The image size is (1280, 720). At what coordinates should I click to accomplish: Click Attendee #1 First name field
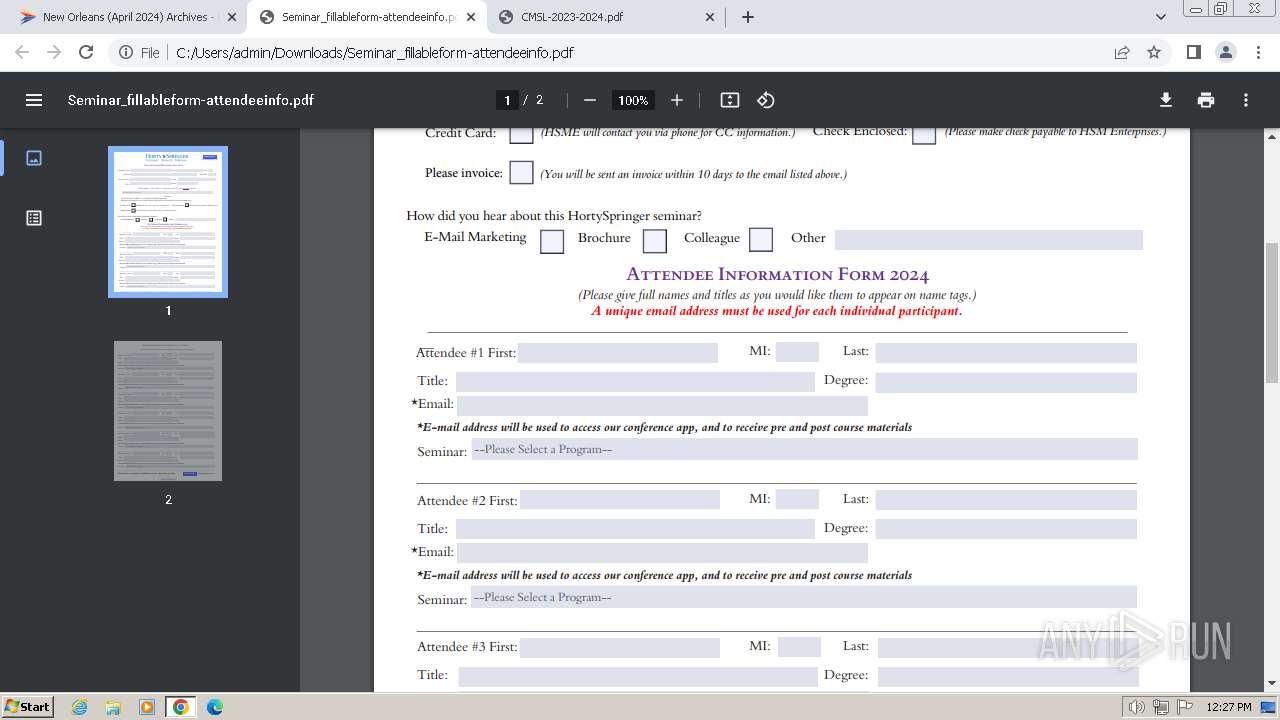[x=618, y=352]
